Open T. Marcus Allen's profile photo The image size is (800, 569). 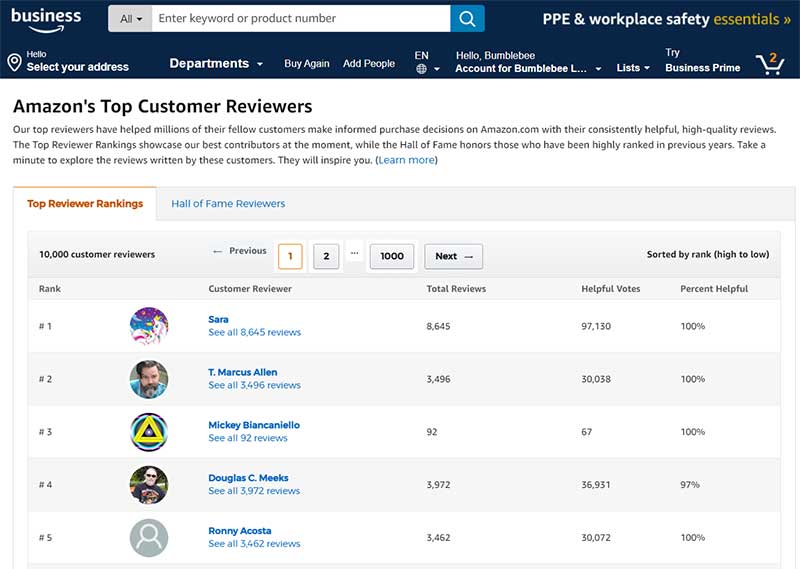(x=149, y=379)
